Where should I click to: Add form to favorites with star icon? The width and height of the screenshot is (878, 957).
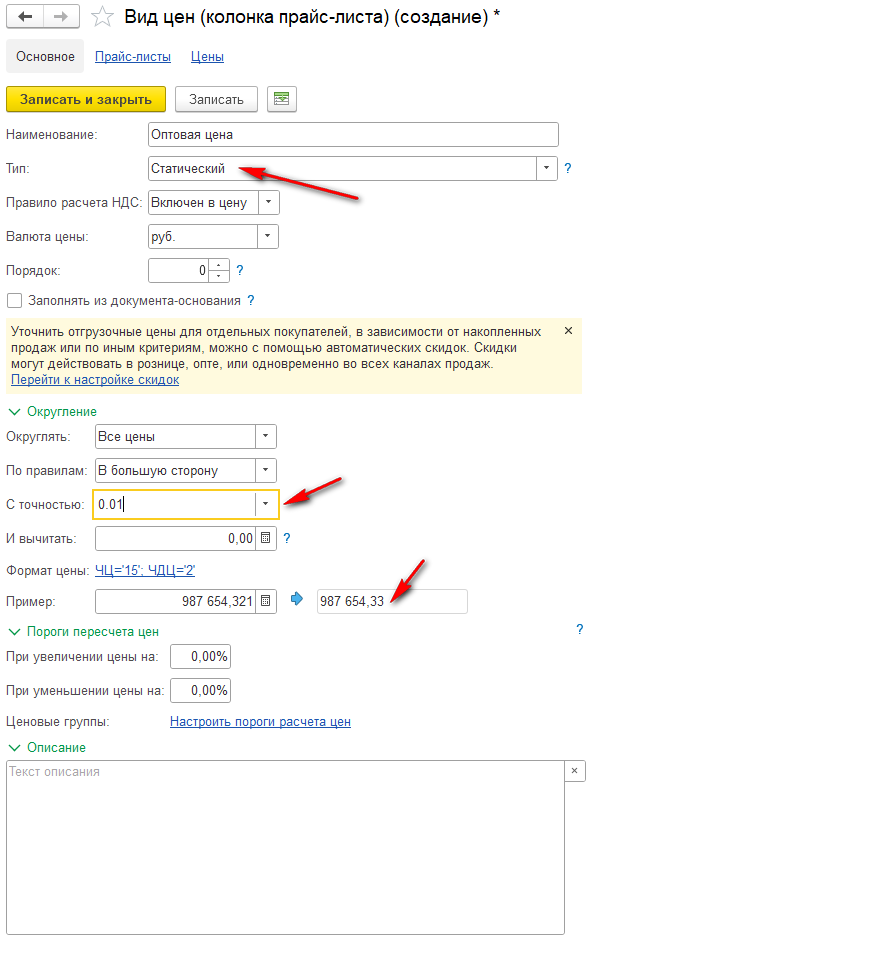point(102,17)
